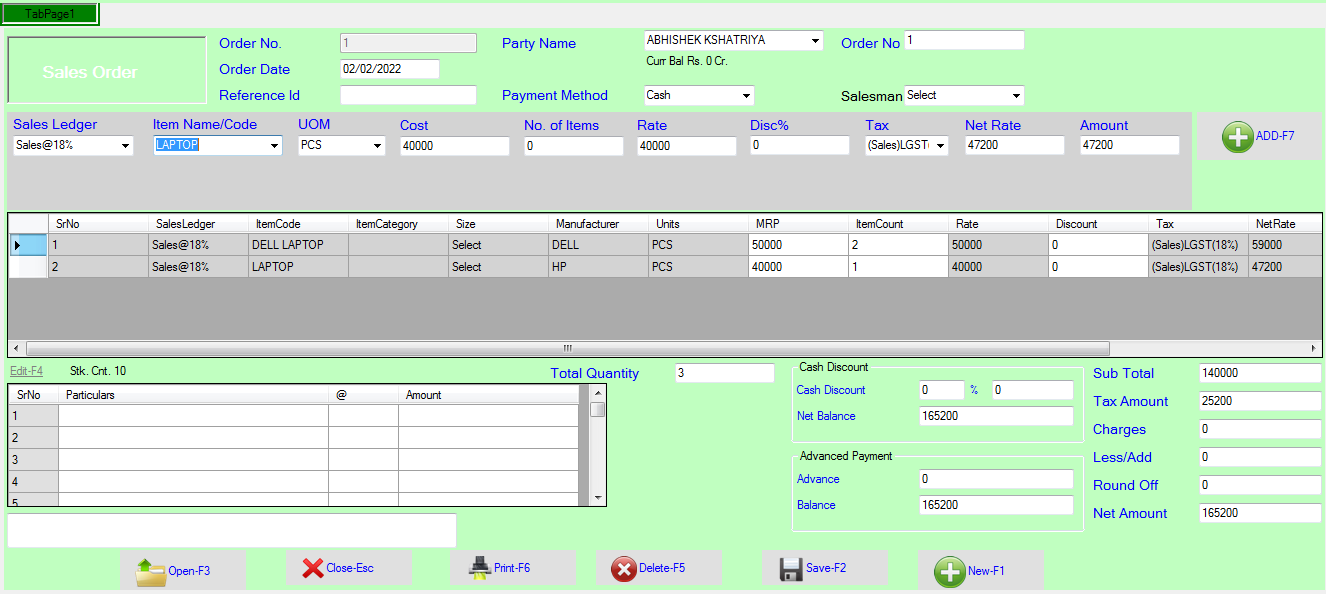Expand the Sales Ledger combo box
This screenshot has height=594, width=1326.
125,146
